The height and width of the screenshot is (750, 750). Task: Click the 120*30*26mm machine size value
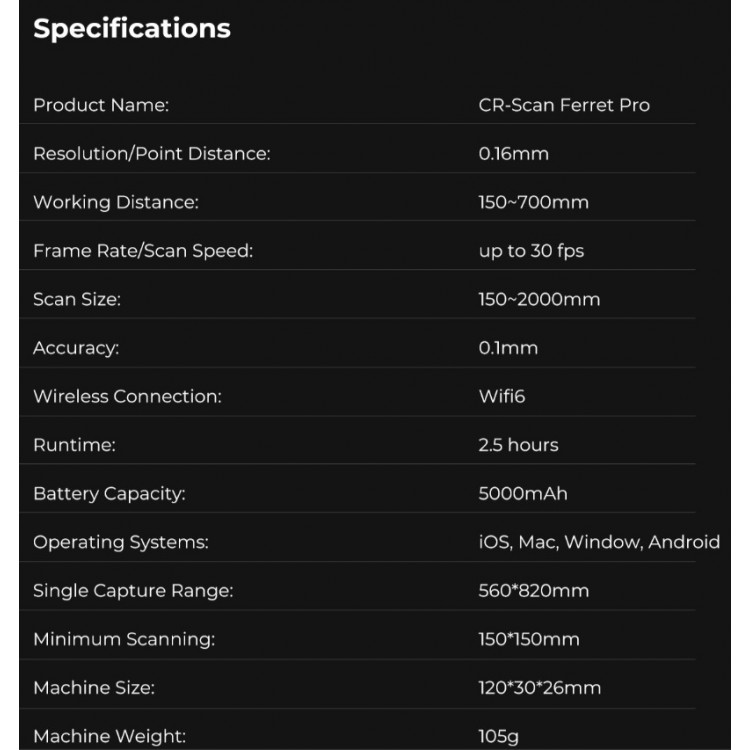tap(540, 688)
